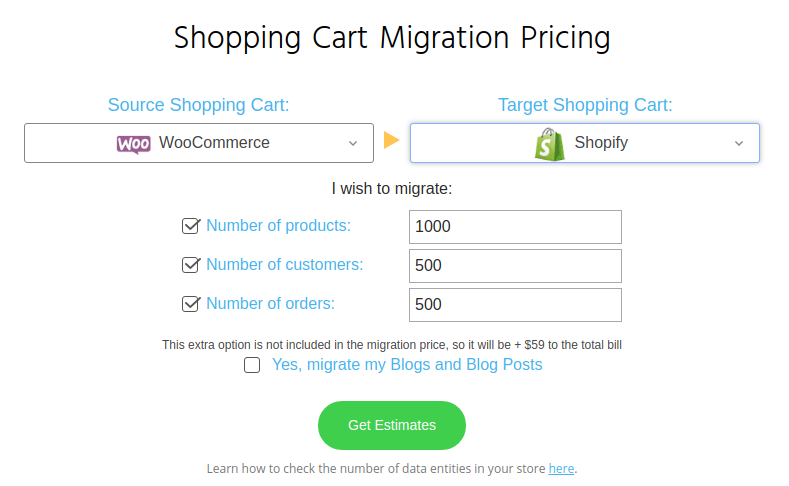
Task: Click 'Yes, migrate my Blogs and Blog Posts' text
Action: 407,365
